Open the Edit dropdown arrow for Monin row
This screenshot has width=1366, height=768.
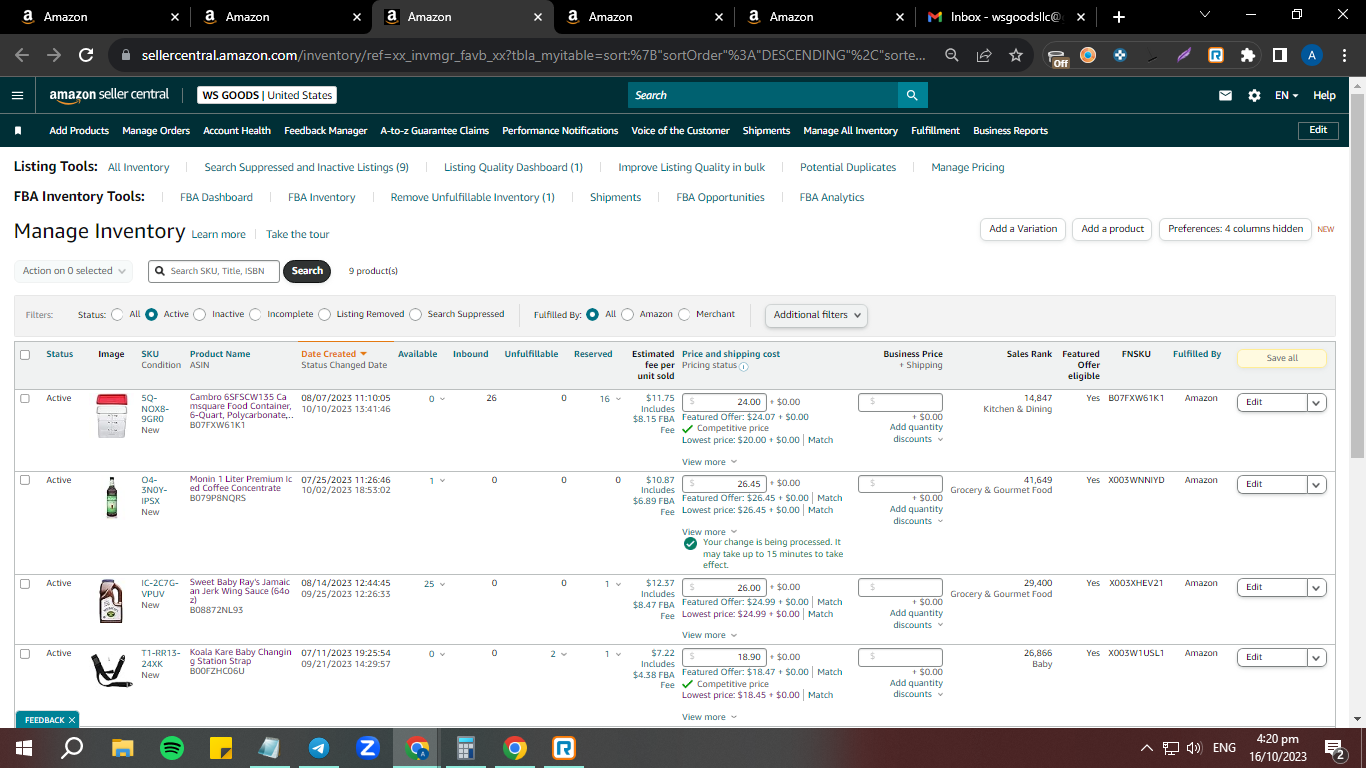click(1317, 484)
